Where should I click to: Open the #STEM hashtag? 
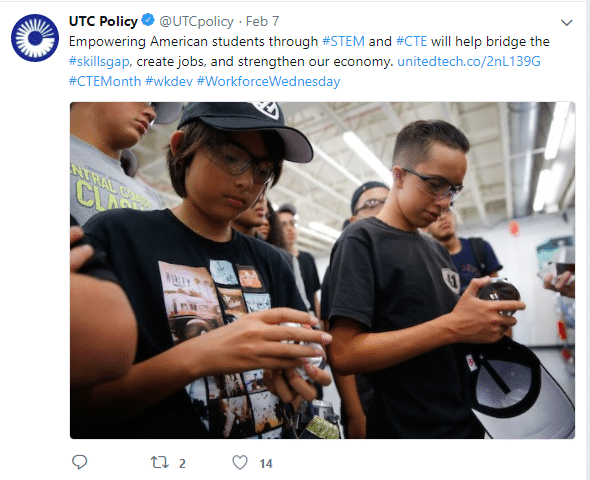(x=344, y=41)
